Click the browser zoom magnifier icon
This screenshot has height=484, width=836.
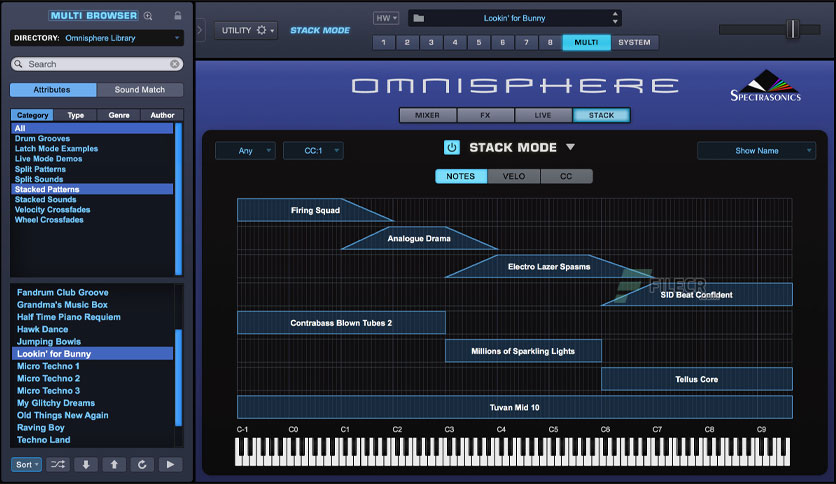point(148,16)
